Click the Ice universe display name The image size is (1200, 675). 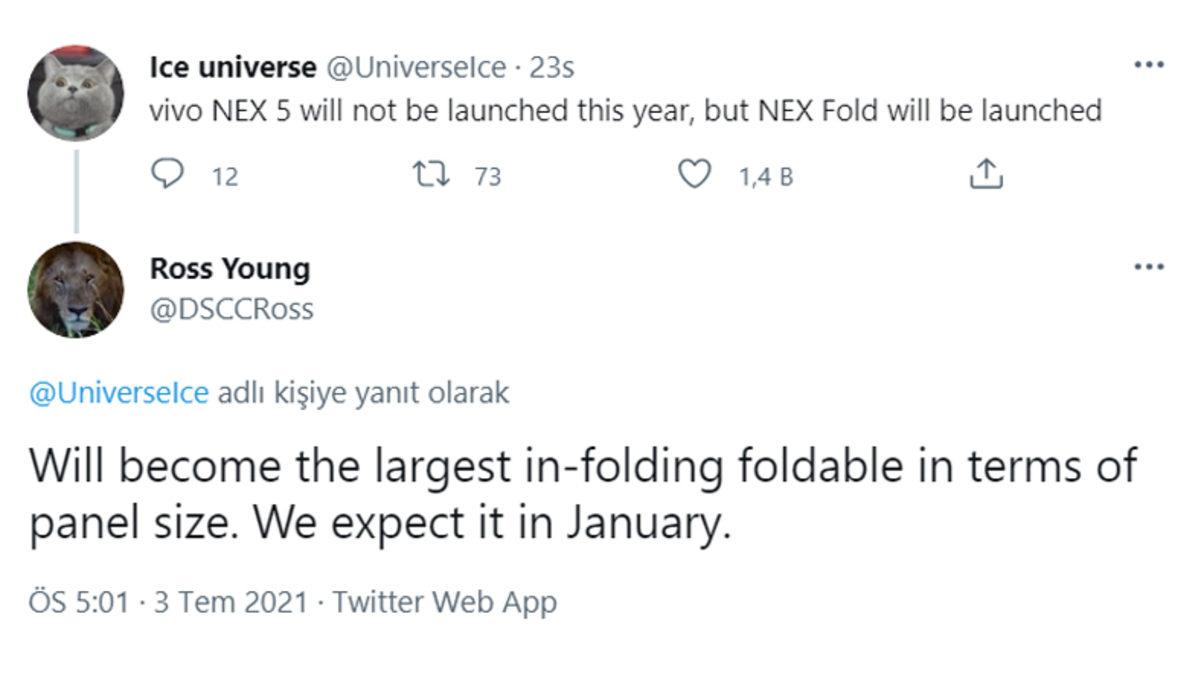tap(232, 68)
